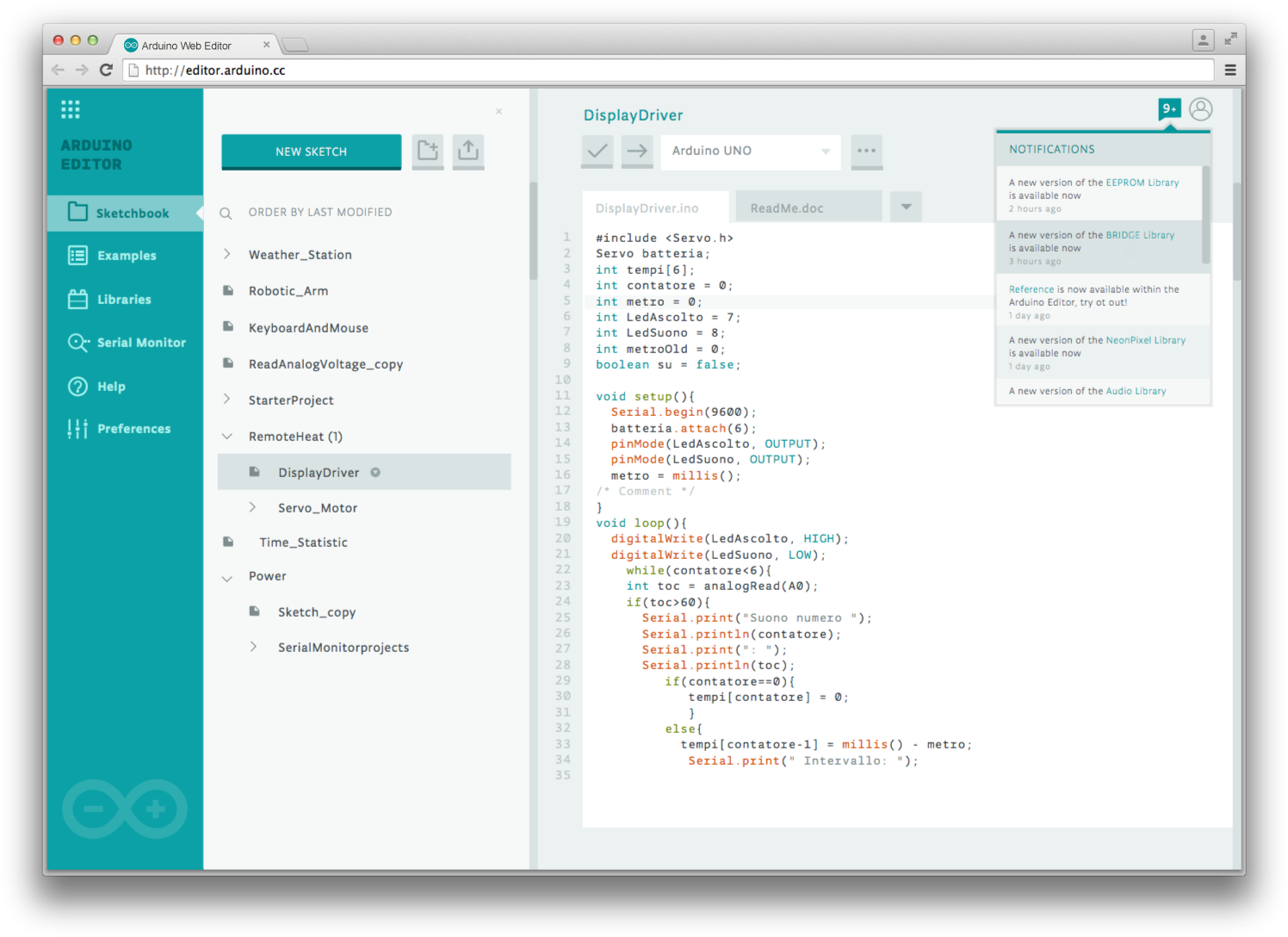Click the browser user profile icon

pyautogui.click(x=1203, y=39)
